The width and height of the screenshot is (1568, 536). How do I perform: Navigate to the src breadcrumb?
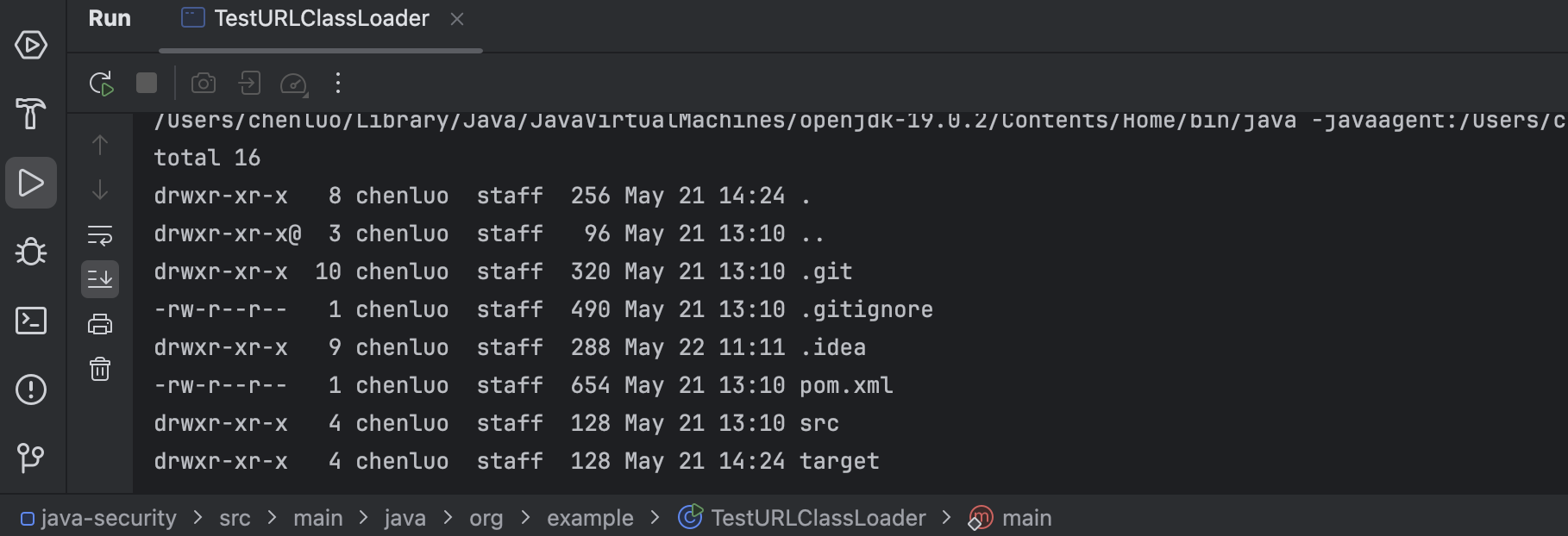click(235, 518)
